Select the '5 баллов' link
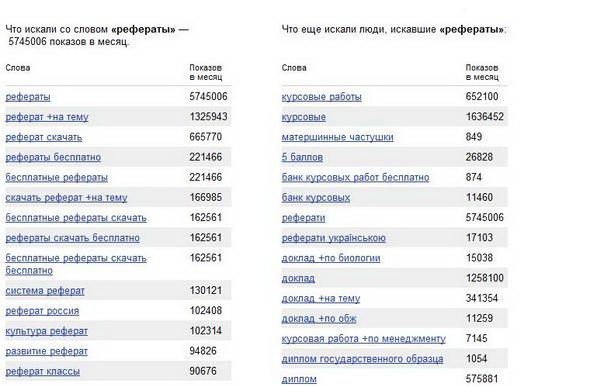The height and width of the screenshot is (387, 590). pos(302,157)
